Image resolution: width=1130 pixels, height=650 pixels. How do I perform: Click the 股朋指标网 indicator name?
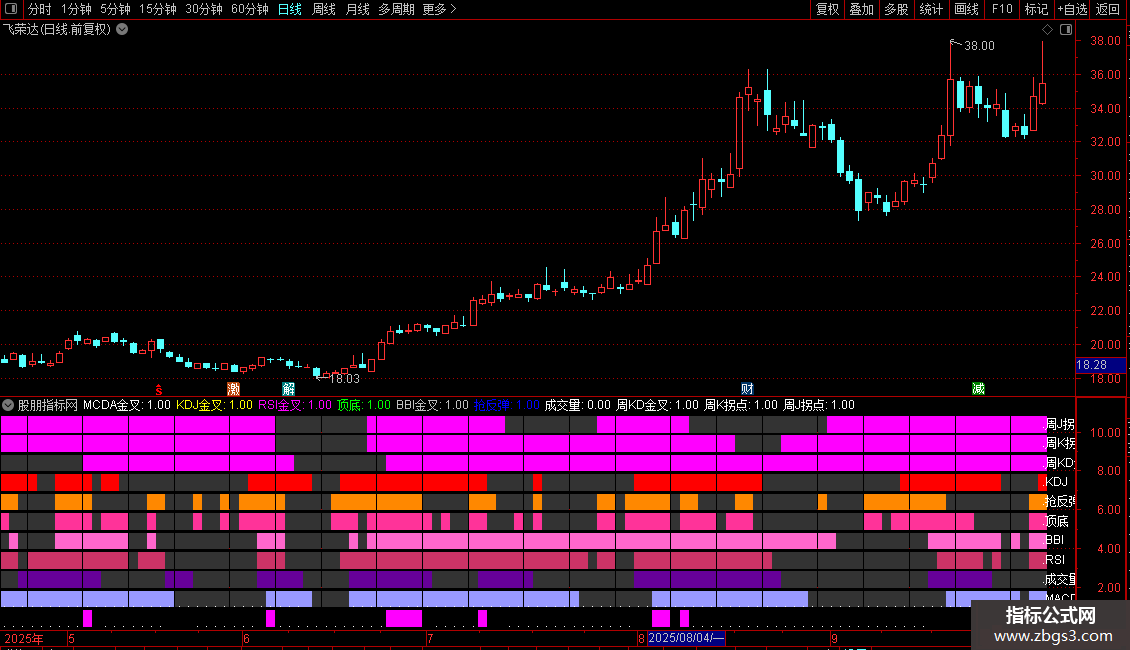(x=48, y=405)
